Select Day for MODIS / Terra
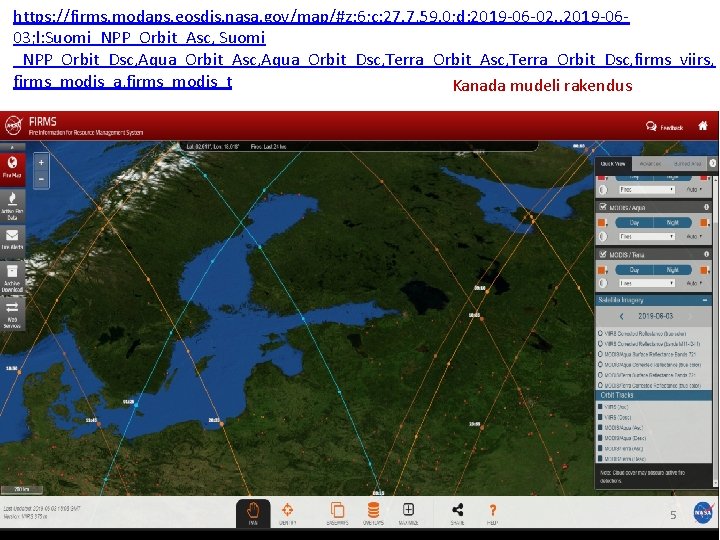The height and width of the screenshot is (540, 720). pyautogui.click(x=634, y=270)
